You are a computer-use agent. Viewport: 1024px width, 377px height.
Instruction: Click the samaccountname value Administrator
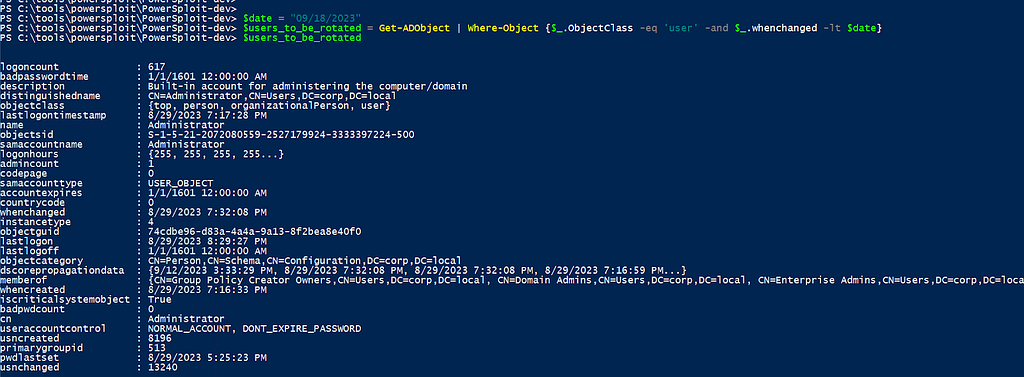186,144
